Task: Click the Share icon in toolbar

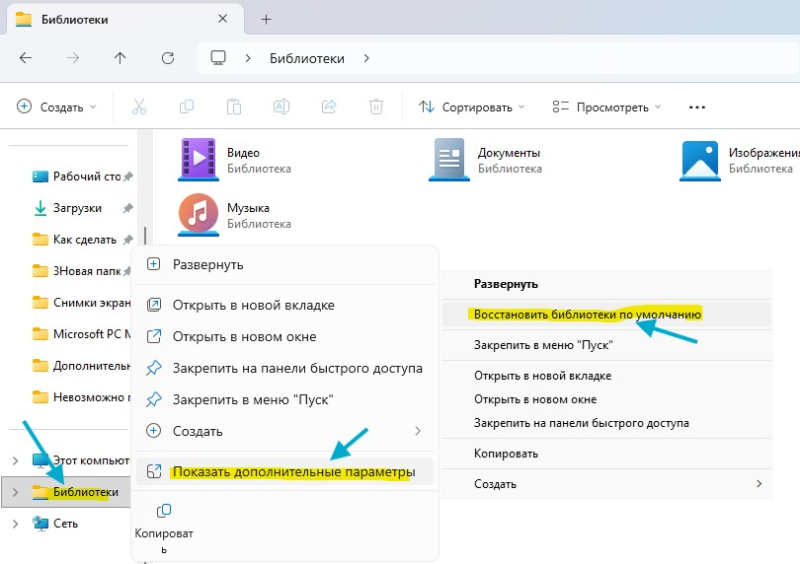Action: (329, 107)
